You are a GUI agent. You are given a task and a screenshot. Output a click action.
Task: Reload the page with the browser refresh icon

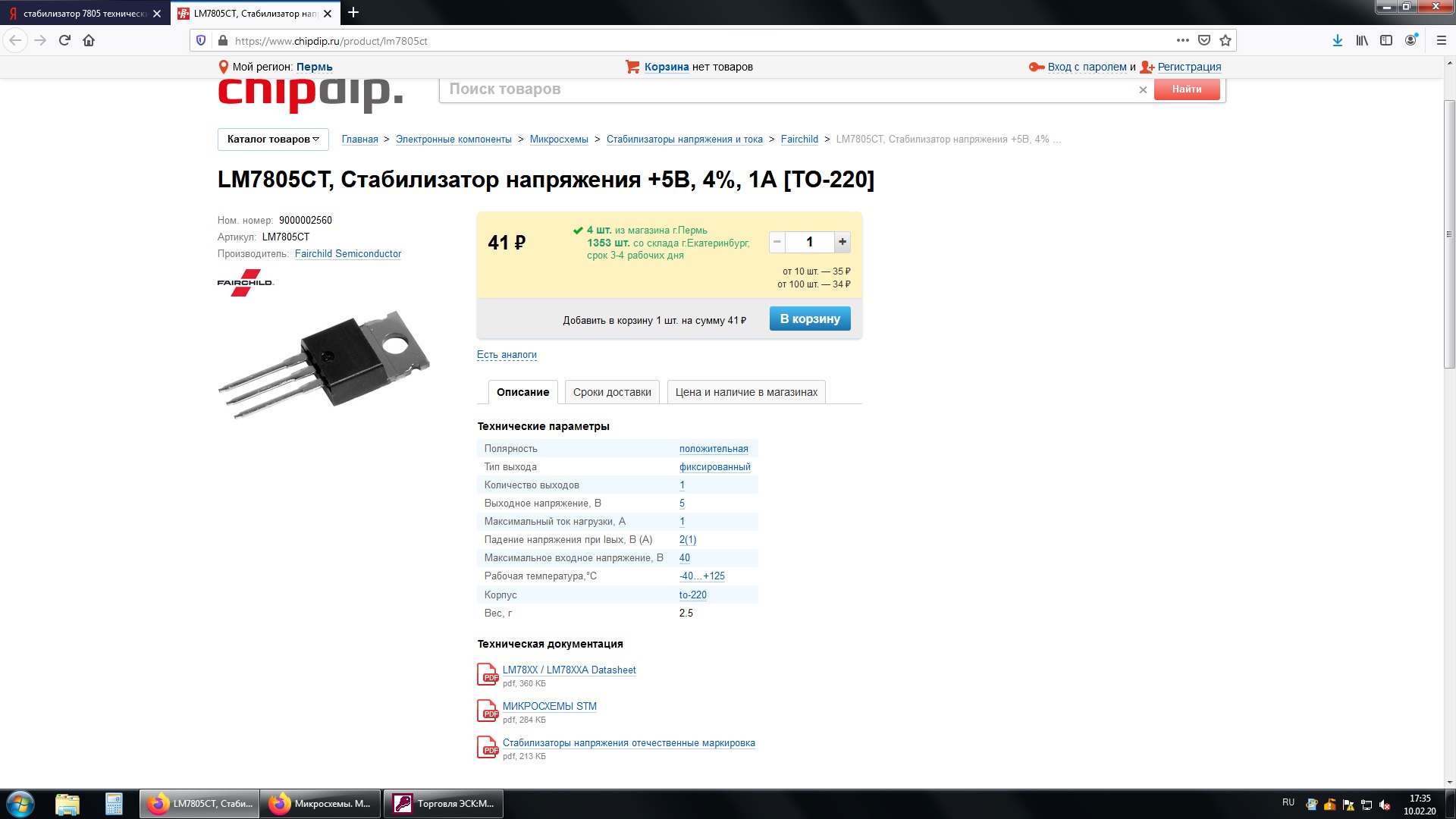coord(64,40)
